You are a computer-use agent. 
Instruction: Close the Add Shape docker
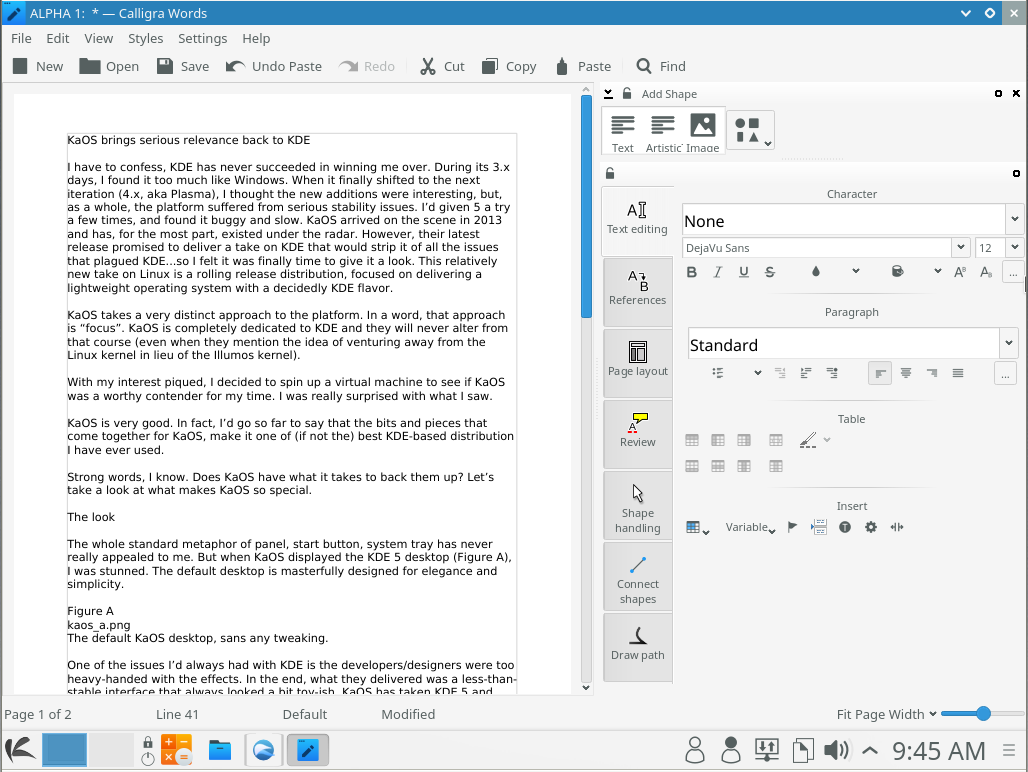(1016, 94)
